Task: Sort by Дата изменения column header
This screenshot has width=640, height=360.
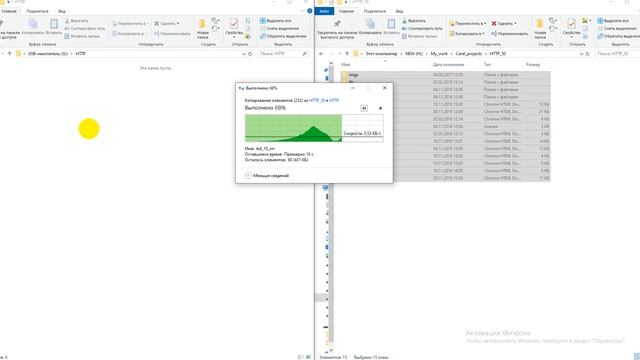Action: [x=448, y=64]
